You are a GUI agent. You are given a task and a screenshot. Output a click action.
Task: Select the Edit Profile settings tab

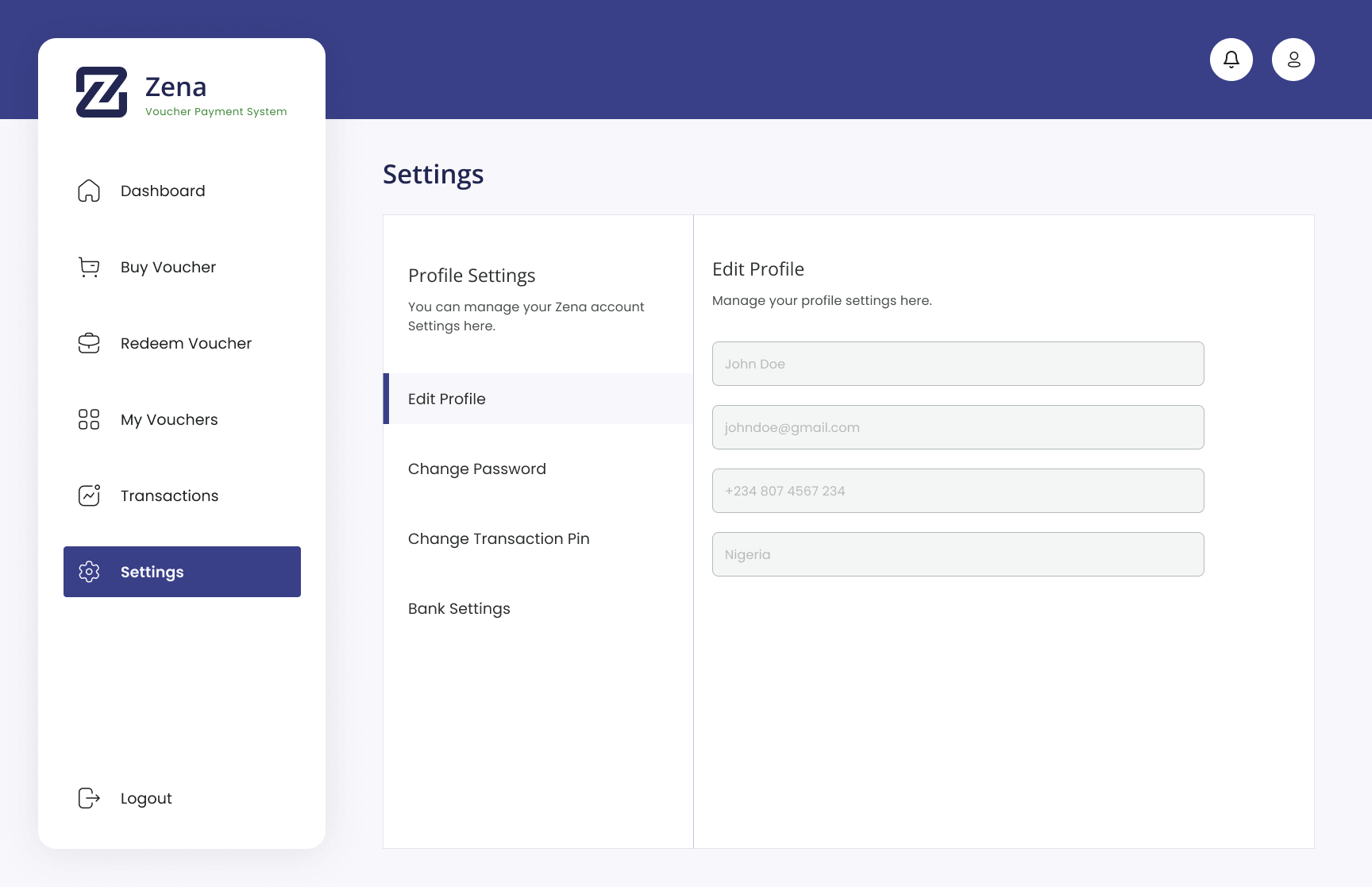(538, 399)
